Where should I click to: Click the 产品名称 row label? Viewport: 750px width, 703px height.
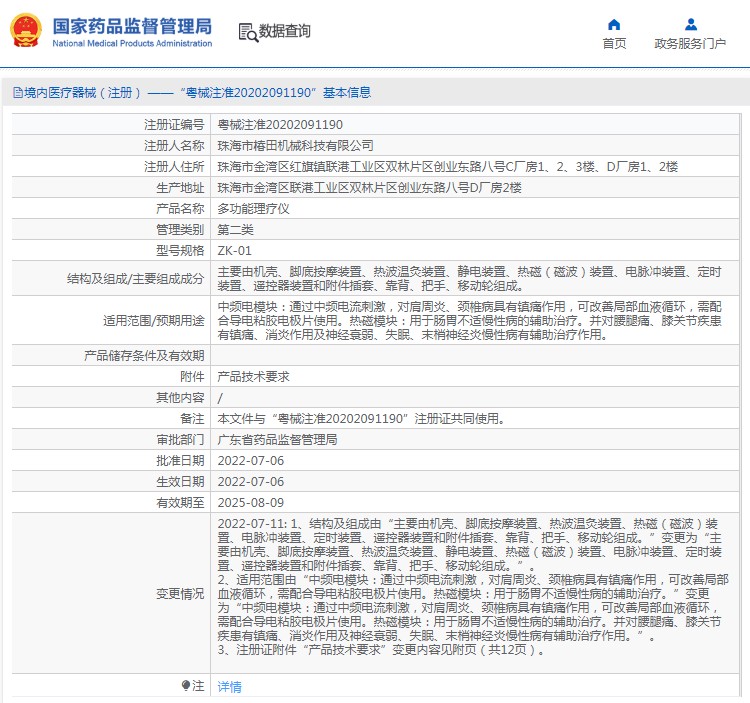(x=180, y=209)
